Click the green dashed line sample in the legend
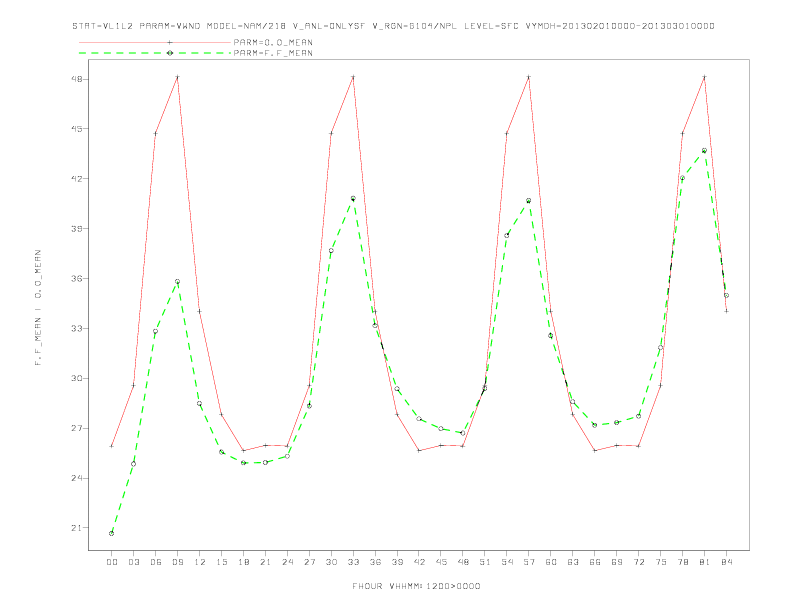The height and width of the screenshot is (612, 792). 155,53
